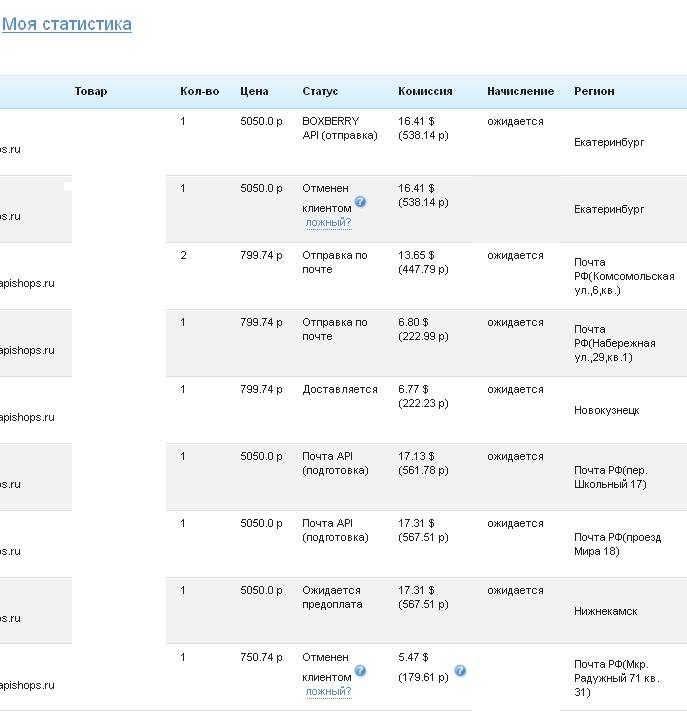Click the Регион column header
This screenshot has height=715, width=687.
coord(594,91)
